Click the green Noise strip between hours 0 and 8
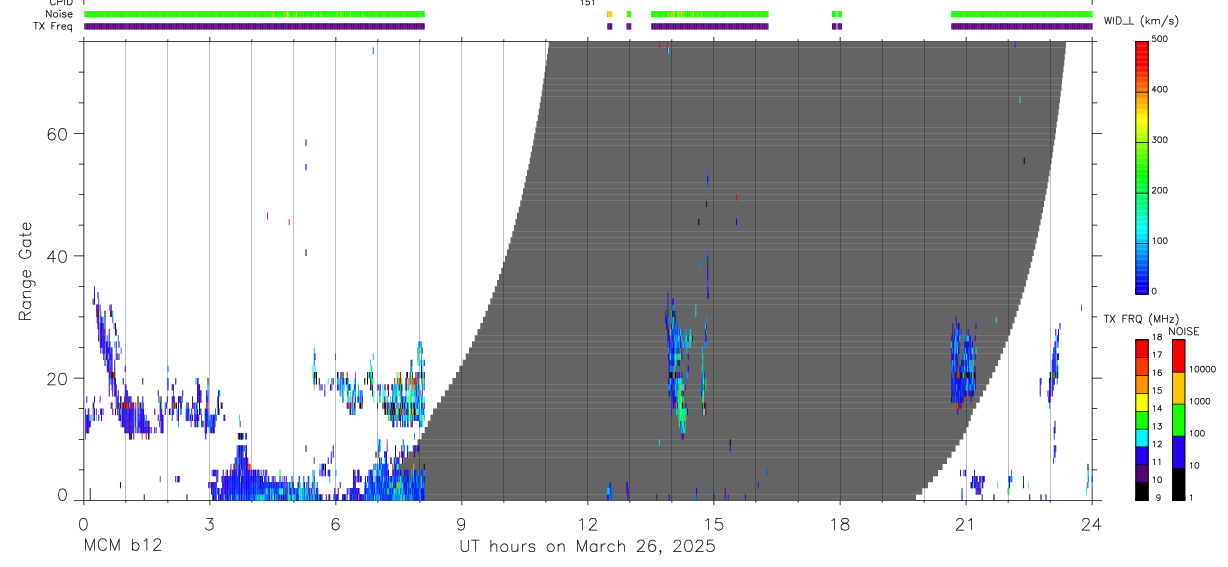This screenshot has width=1228, height=567. click(x=255, y=14)
